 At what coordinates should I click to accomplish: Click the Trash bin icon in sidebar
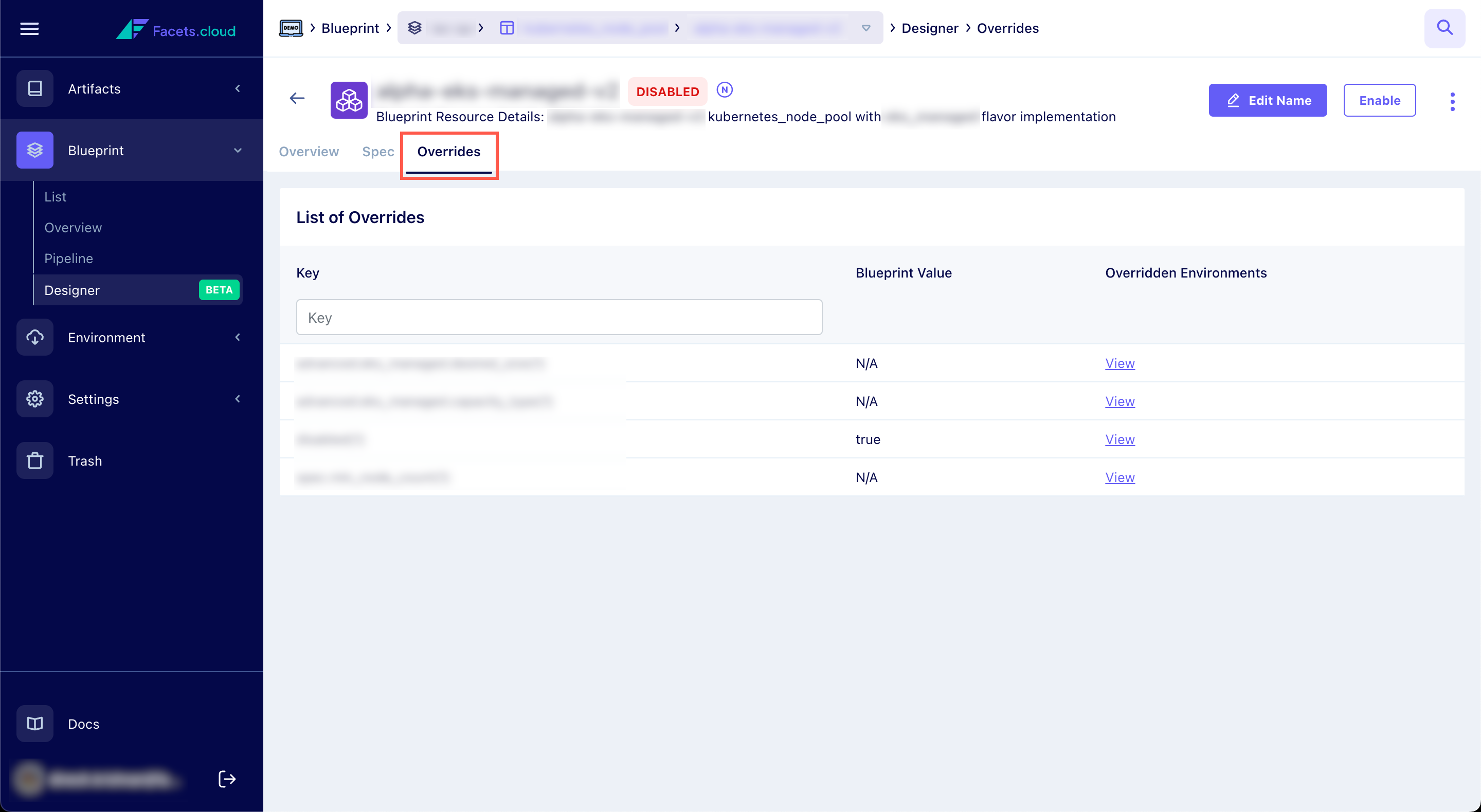[x=35, y=460]
